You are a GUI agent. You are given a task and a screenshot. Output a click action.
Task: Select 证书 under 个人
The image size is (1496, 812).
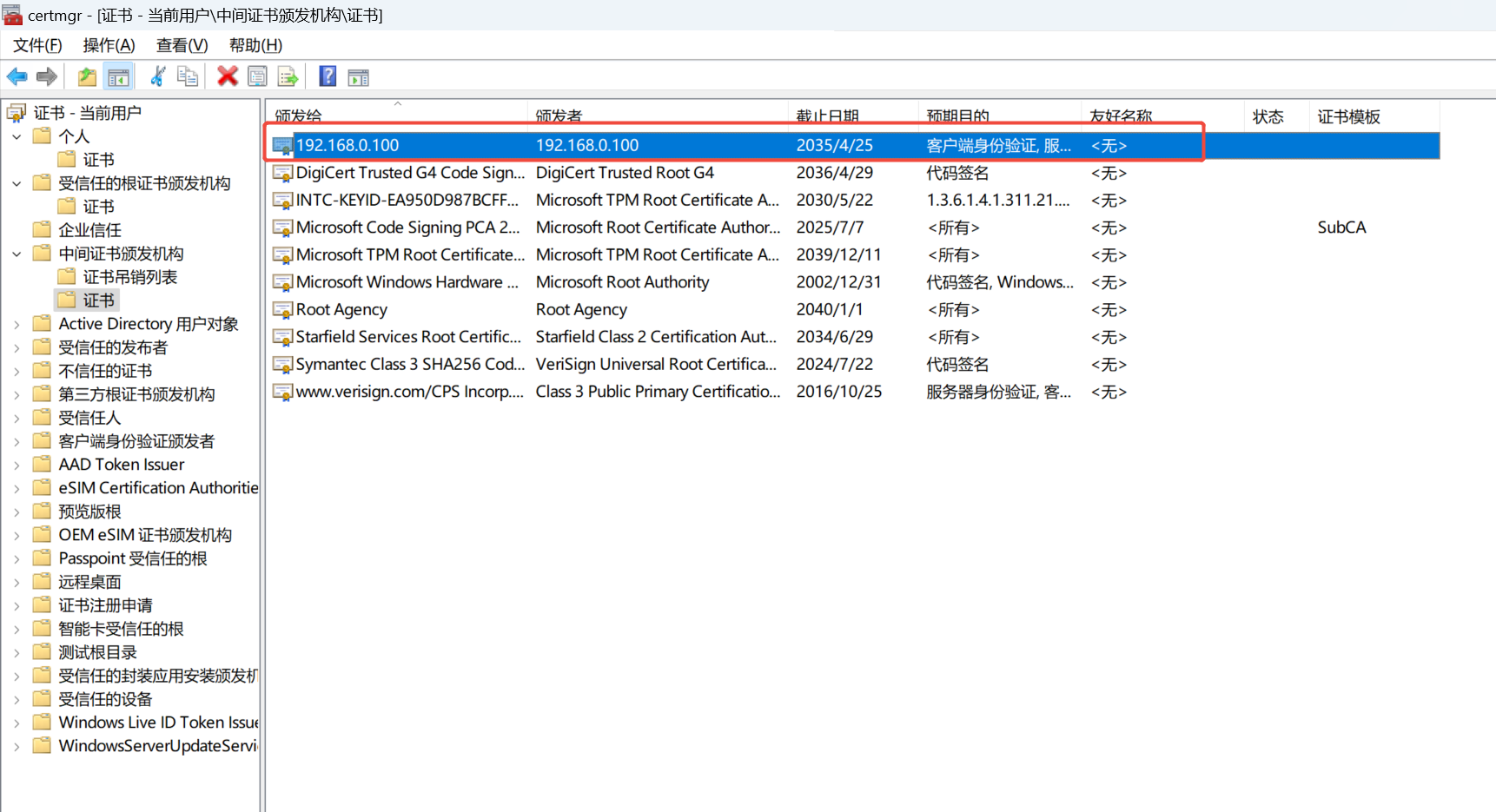pyautogui.click(x=98, y=160)
